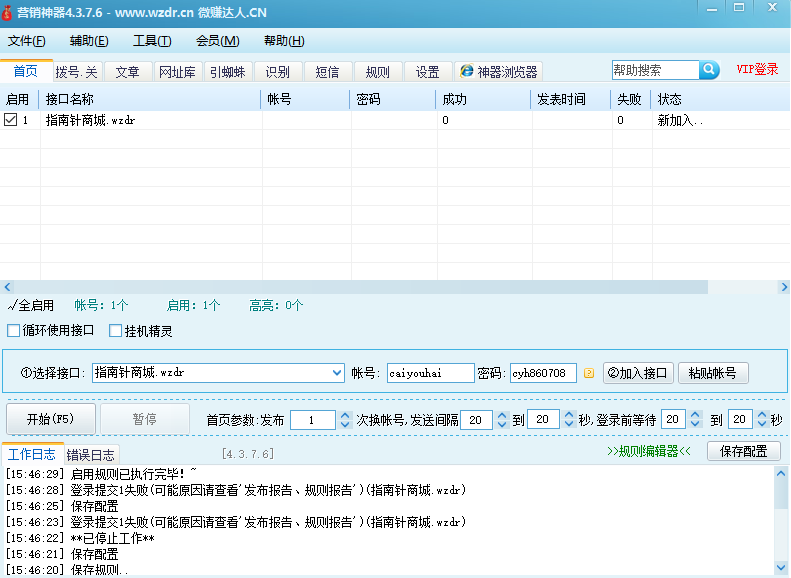Viewport: 791px width, 578px height.
Task: Click the 全启用 checkmark to enable all
Action: coord(30,305)
